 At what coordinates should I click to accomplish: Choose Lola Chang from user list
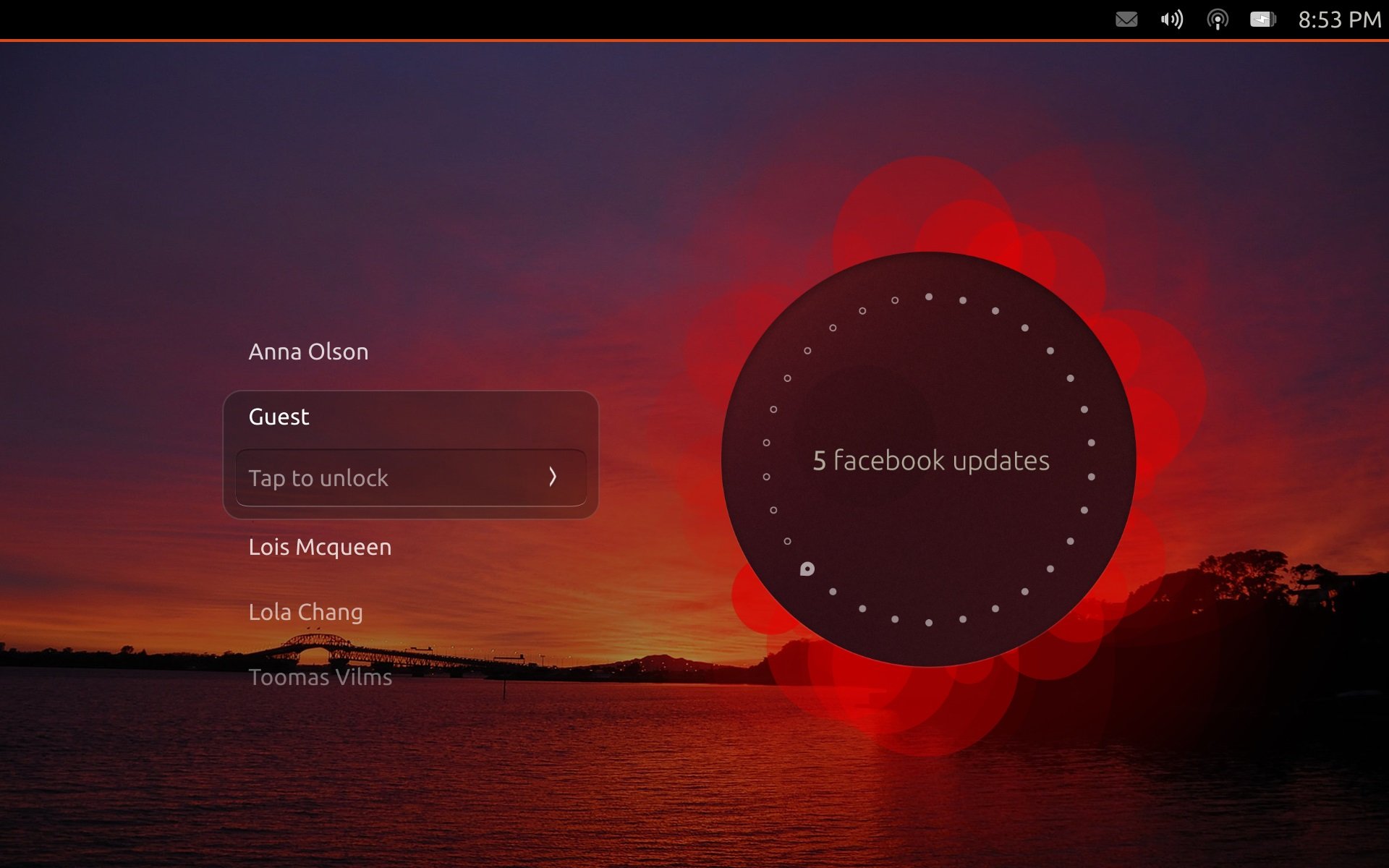[x=305, y=612]
